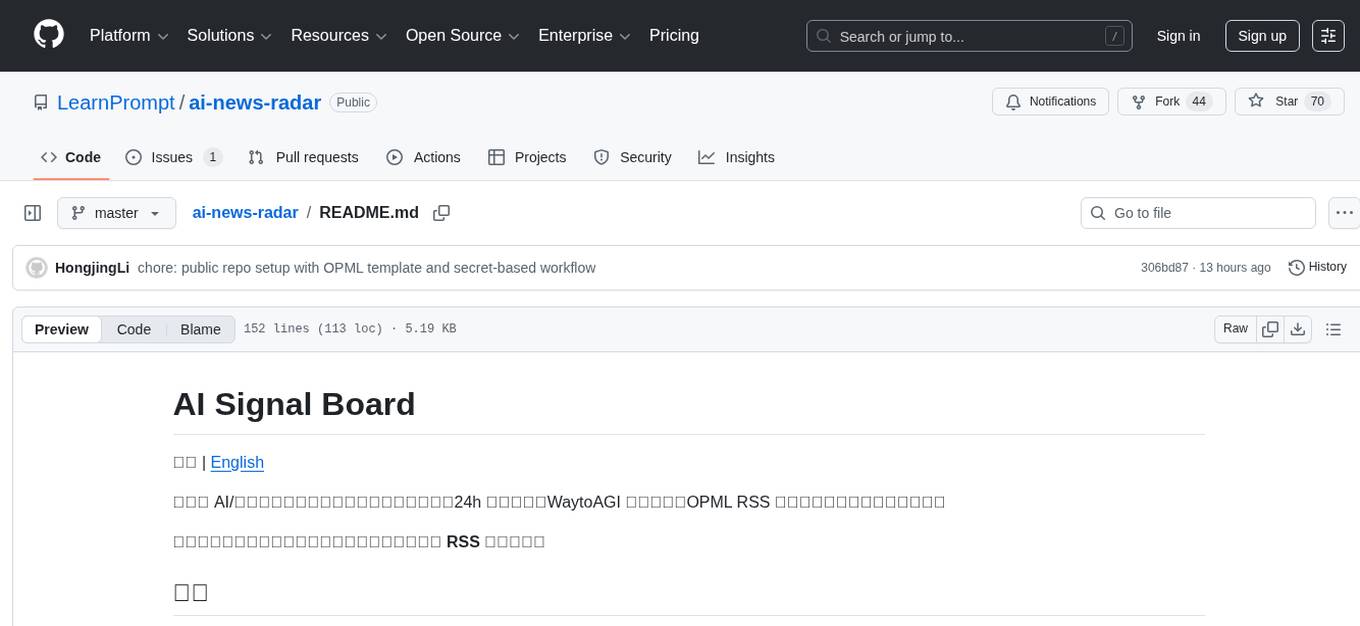
Task: Open the appearance settings icon
Action: click(1328, 35)
